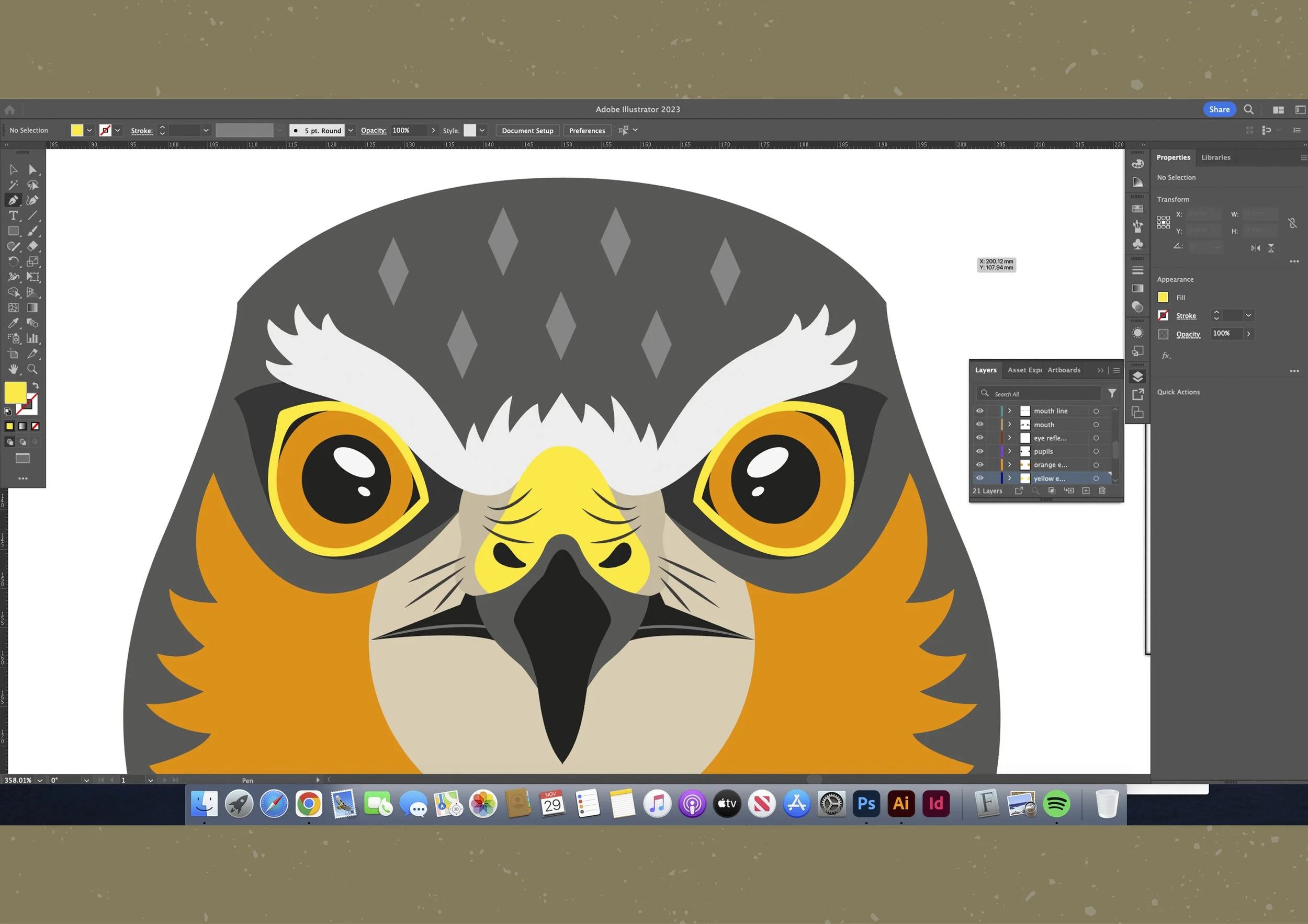Screen dimensions: 1308x924
Task: Select the Gradient tool
Action: pyautogui.click(x=32, y=308)
